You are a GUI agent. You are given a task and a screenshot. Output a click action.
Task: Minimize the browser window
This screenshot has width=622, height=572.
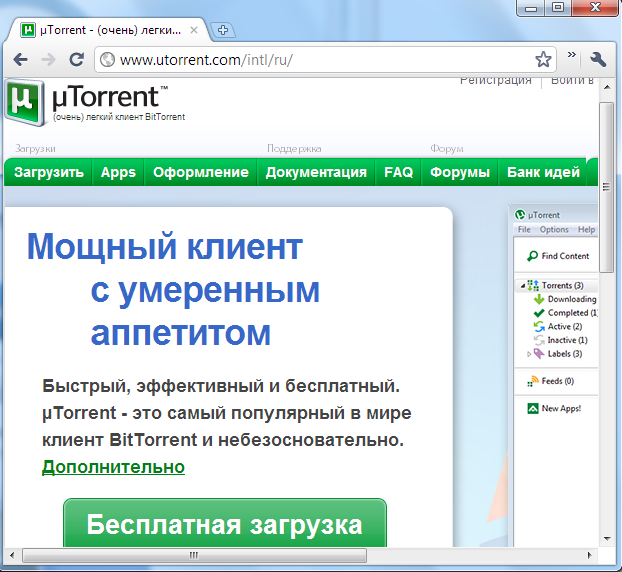[531, 8]
